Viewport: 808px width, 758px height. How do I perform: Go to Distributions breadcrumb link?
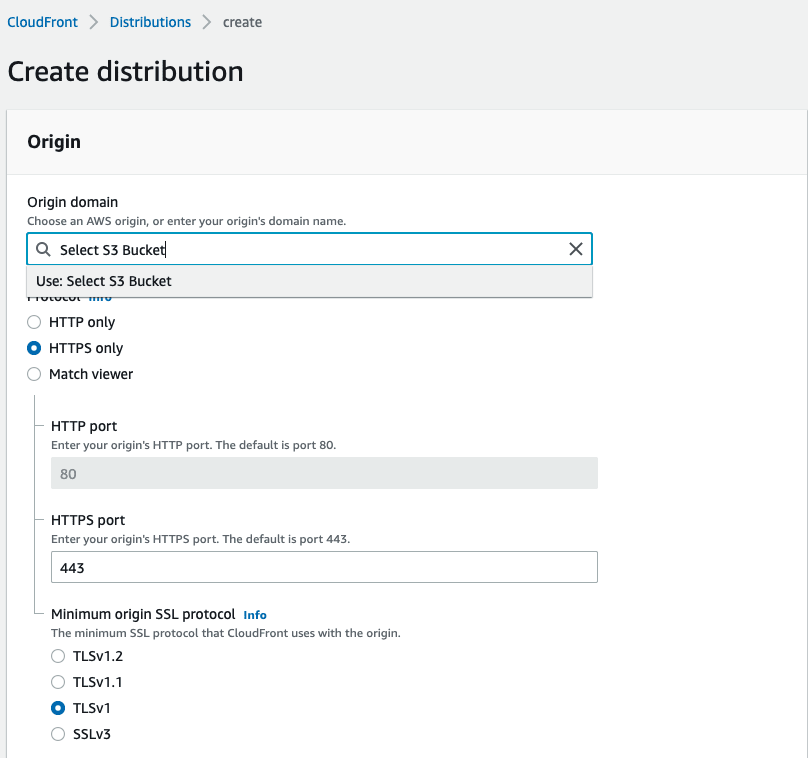click(x=150, y=22)
